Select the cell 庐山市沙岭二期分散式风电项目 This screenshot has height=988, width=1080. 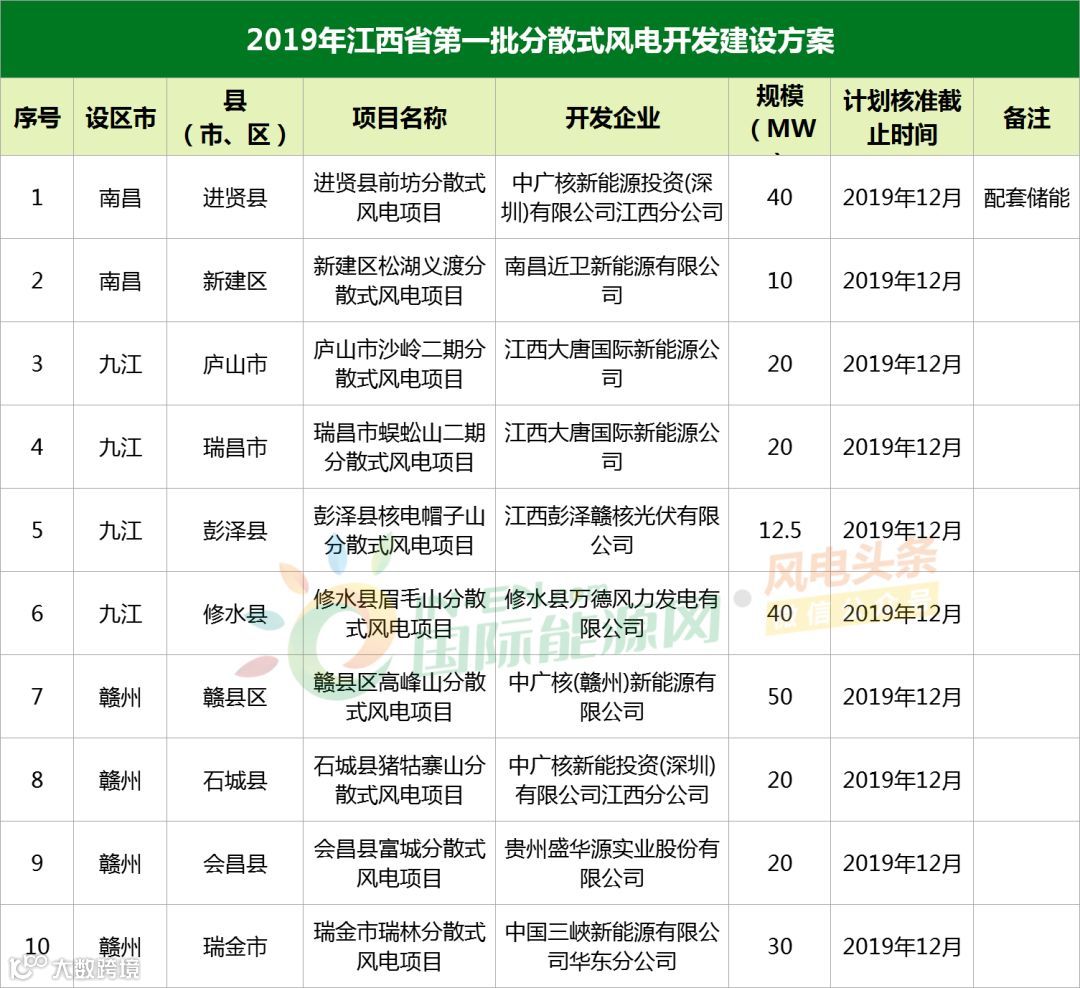tap(399, 364)
